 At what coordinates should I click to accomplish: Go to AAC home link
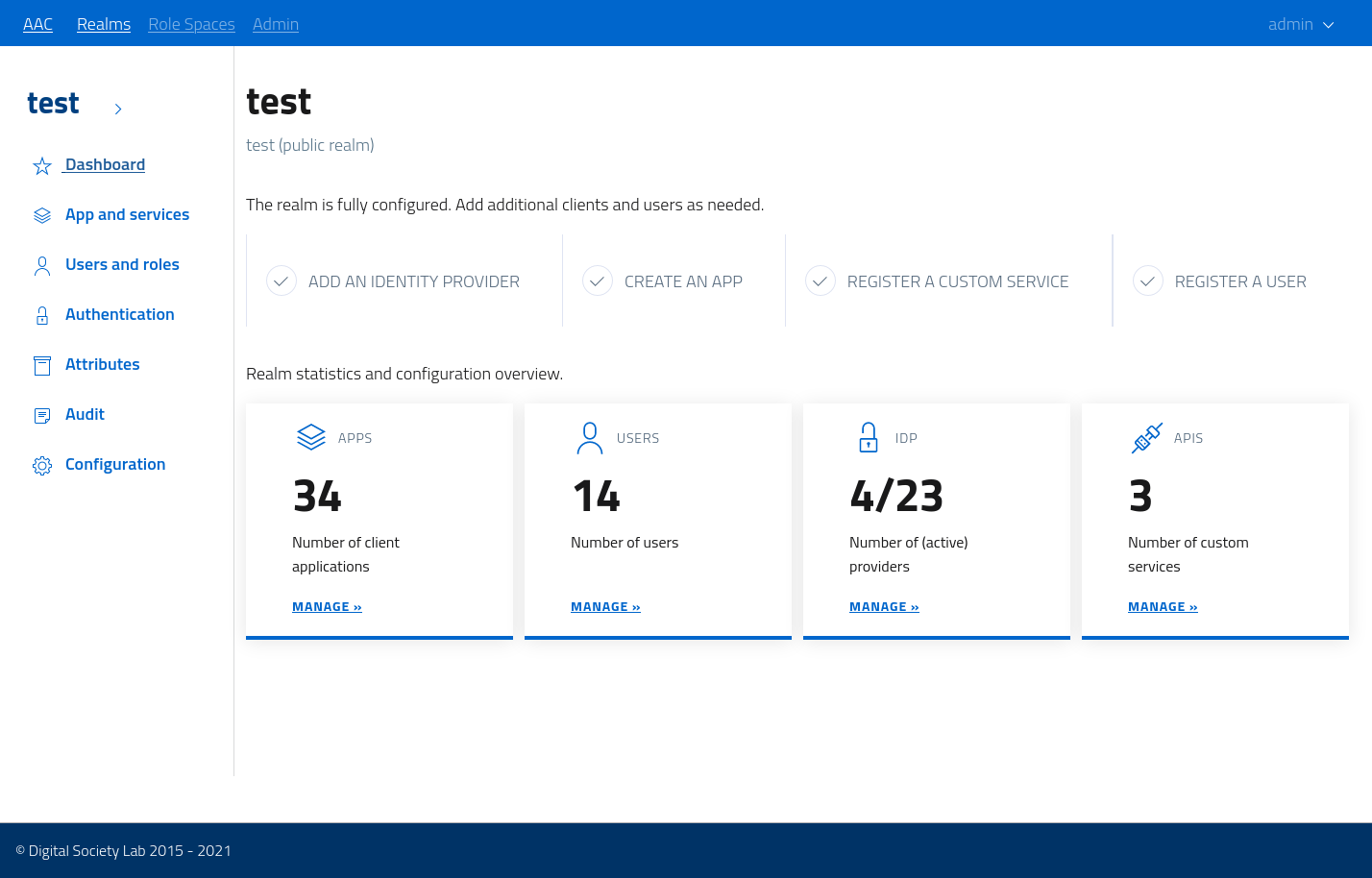pos(37,24)
